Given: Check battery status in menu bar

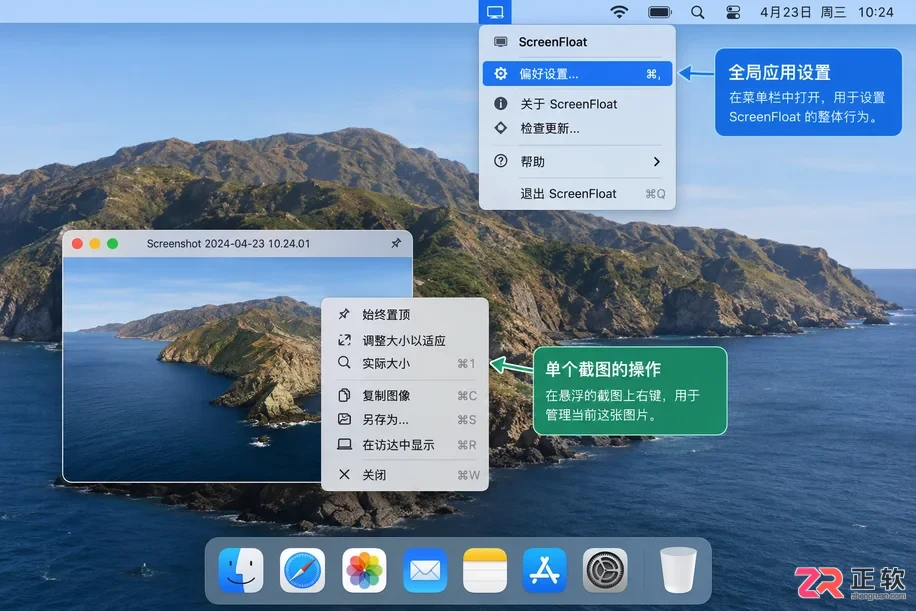Looking at the screenshot, I should (x=660, y=12).
